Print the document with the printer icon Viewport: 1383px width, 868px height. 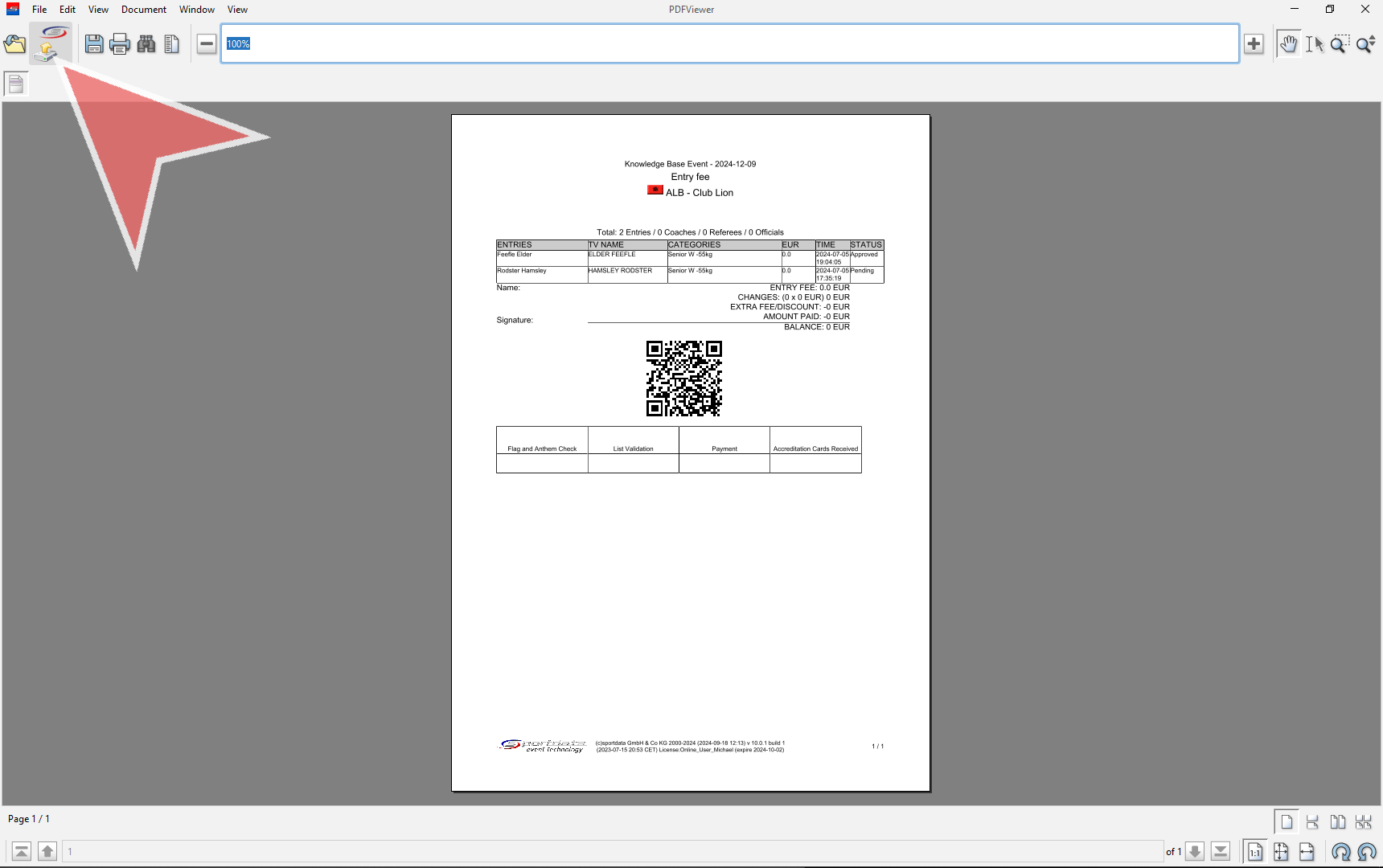(120, 44)
